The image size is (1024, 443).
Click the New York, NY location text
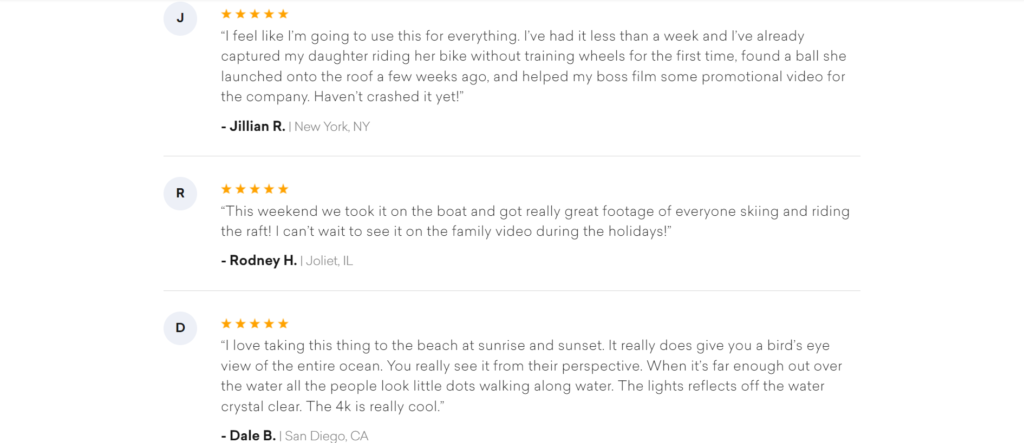pos(331,127)
